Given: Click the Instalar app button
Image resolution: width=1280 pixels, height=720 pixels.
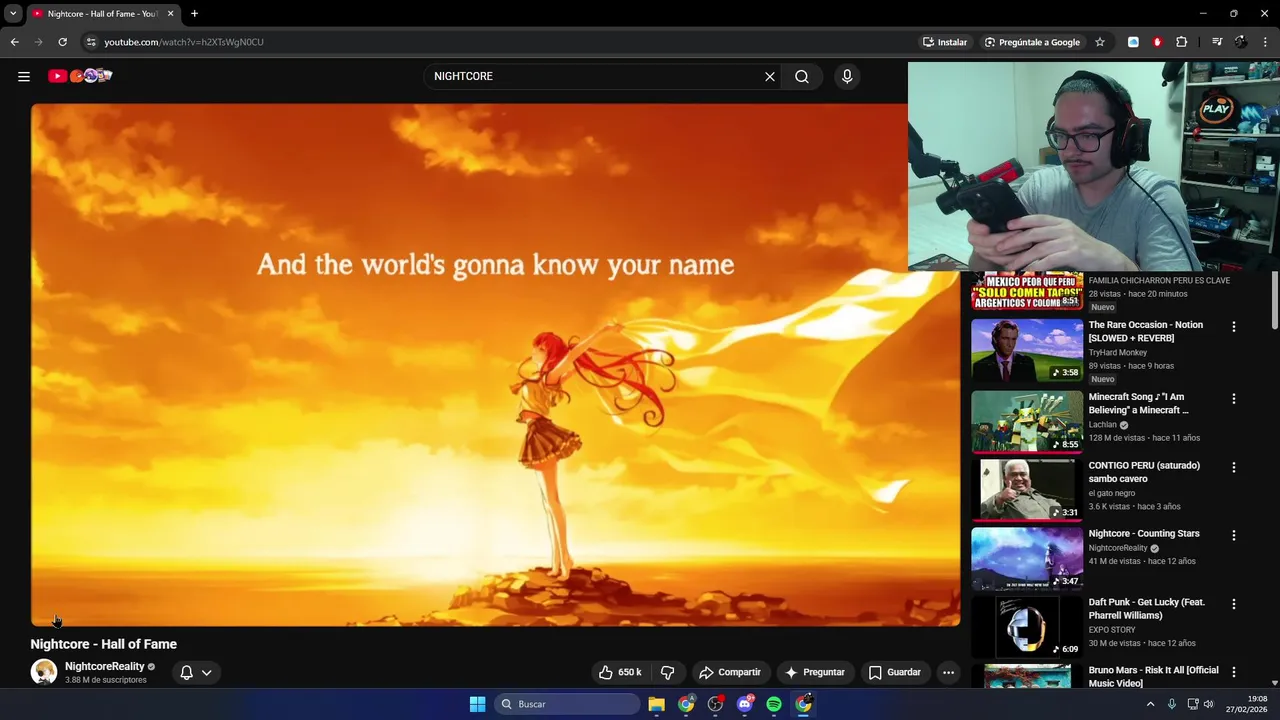Looking at the screenshot, I should (945, 42).
